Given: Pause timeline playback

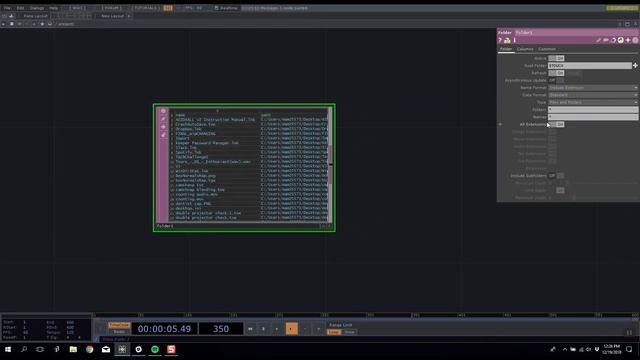Looking at the screenshot, I should [263, 329].
